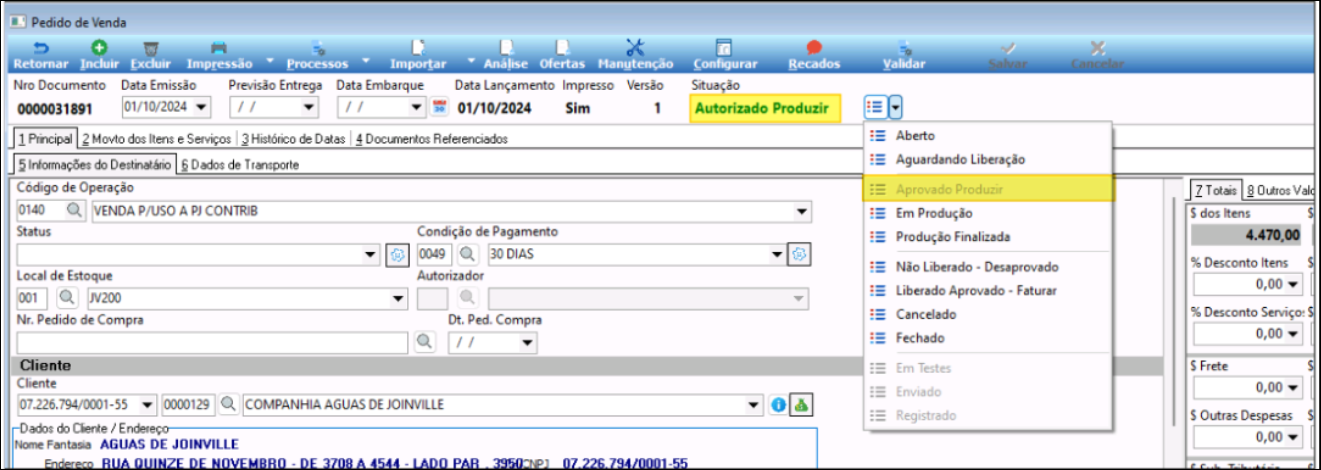Click the blue info icon for client
Image resolution: width=1321 pixels, height=470 pixels.
(780, 405)
